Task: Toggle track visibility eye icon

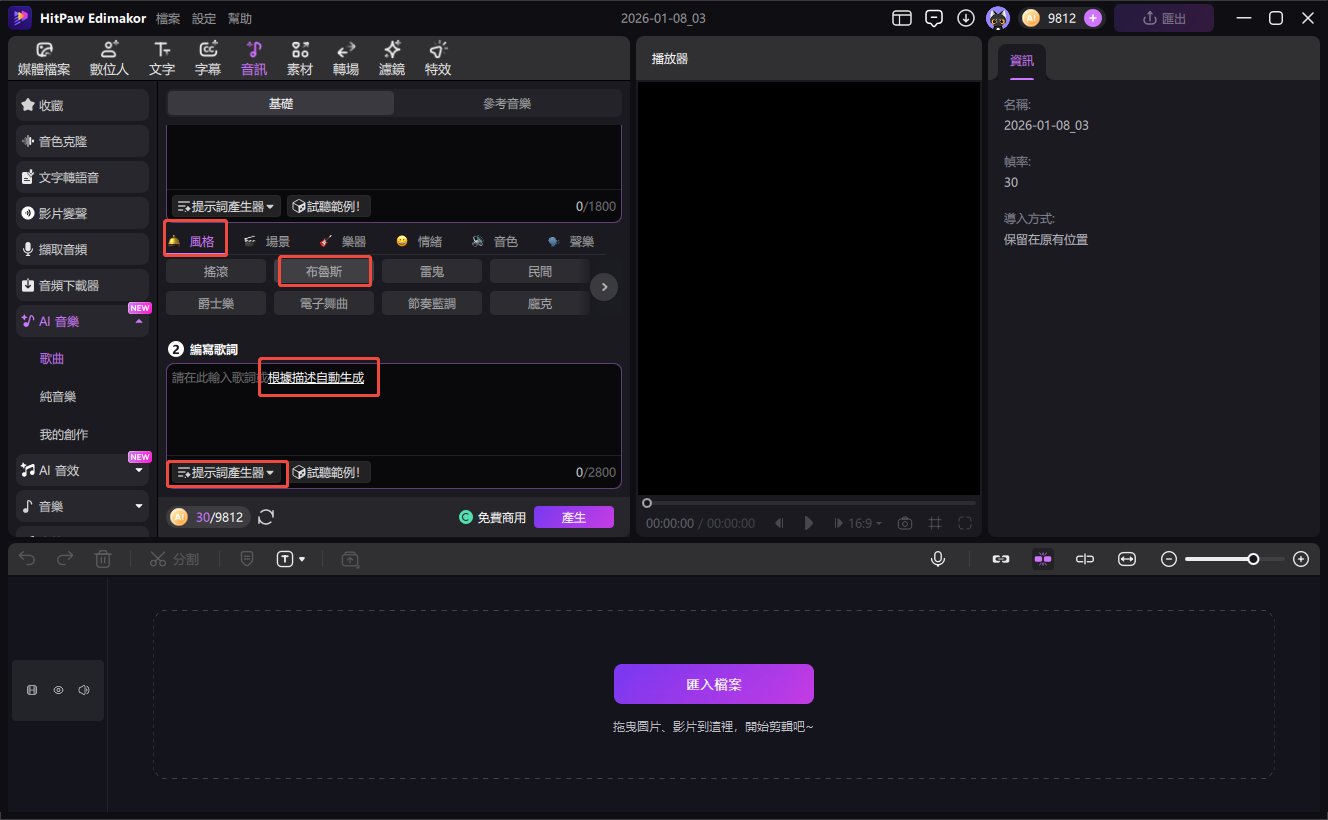Action: pos(58,690)
